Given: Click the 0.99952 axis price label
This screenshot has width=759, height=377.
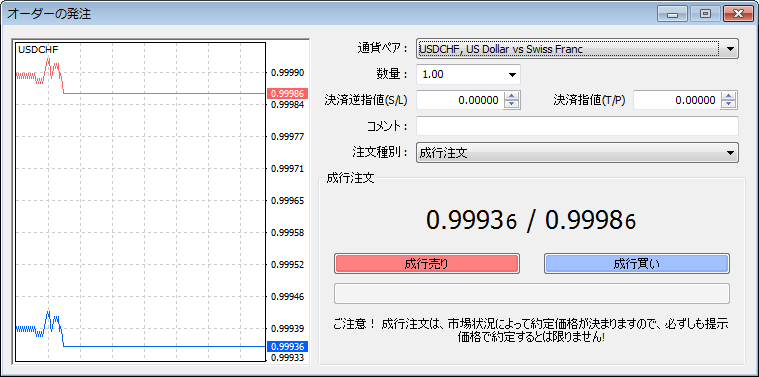Looking at the screenshot, I should 288,265.
